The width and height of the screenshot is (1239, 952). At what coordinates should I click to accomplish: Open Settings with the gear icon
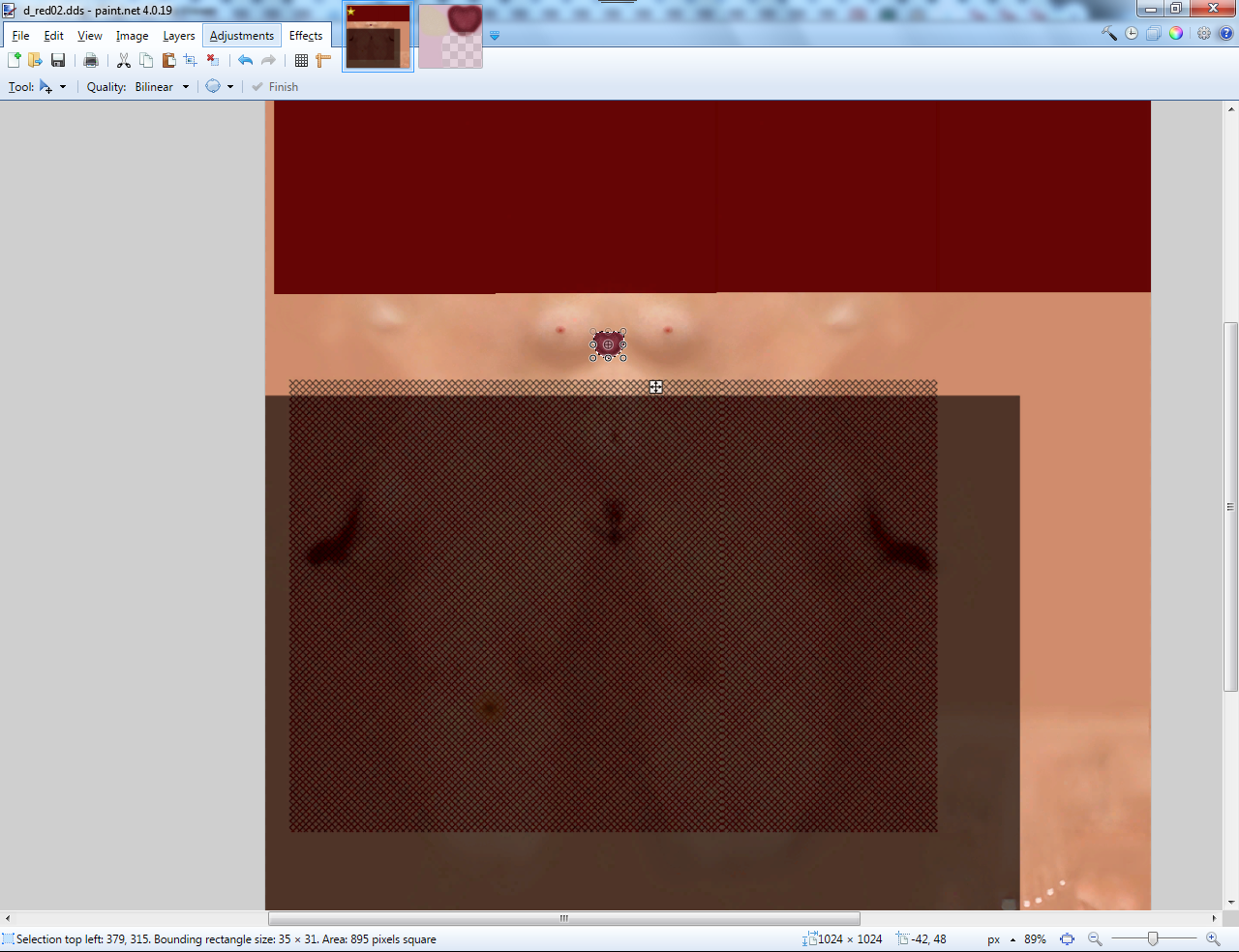coord(1204,33)
